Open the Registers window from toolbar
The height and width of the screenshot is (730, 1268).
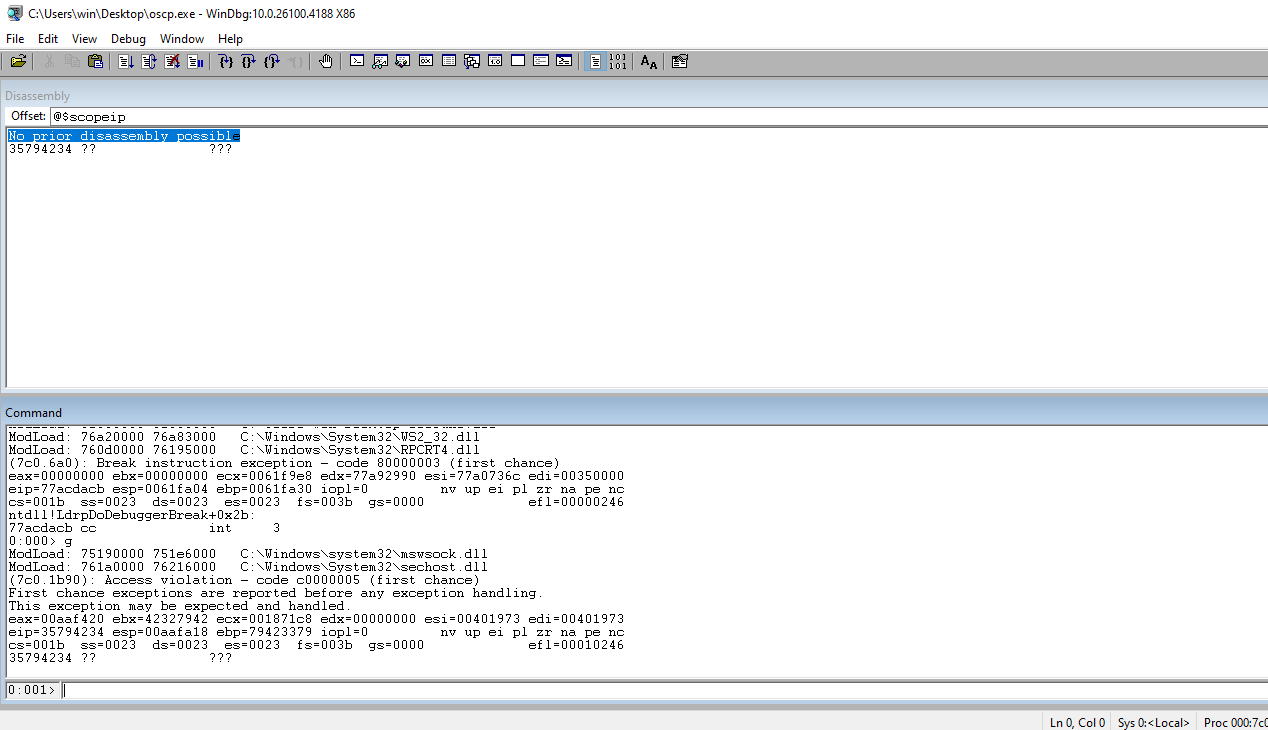coord(425,62)
